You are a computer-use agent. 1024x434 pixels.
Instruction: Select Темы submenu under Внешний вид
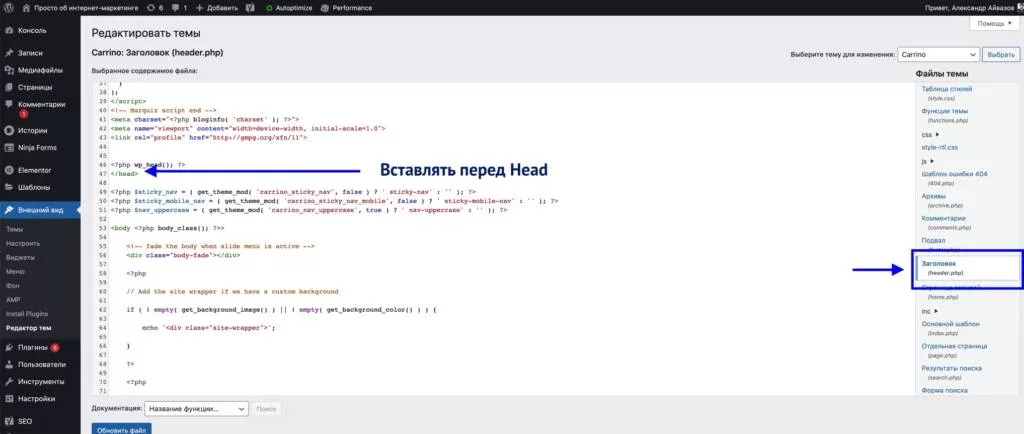point(16,229)
